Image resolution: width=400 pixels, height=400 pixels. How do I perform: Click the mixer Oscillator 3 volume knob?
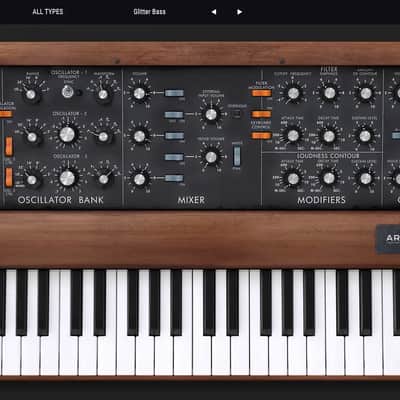tap(139, 179)
